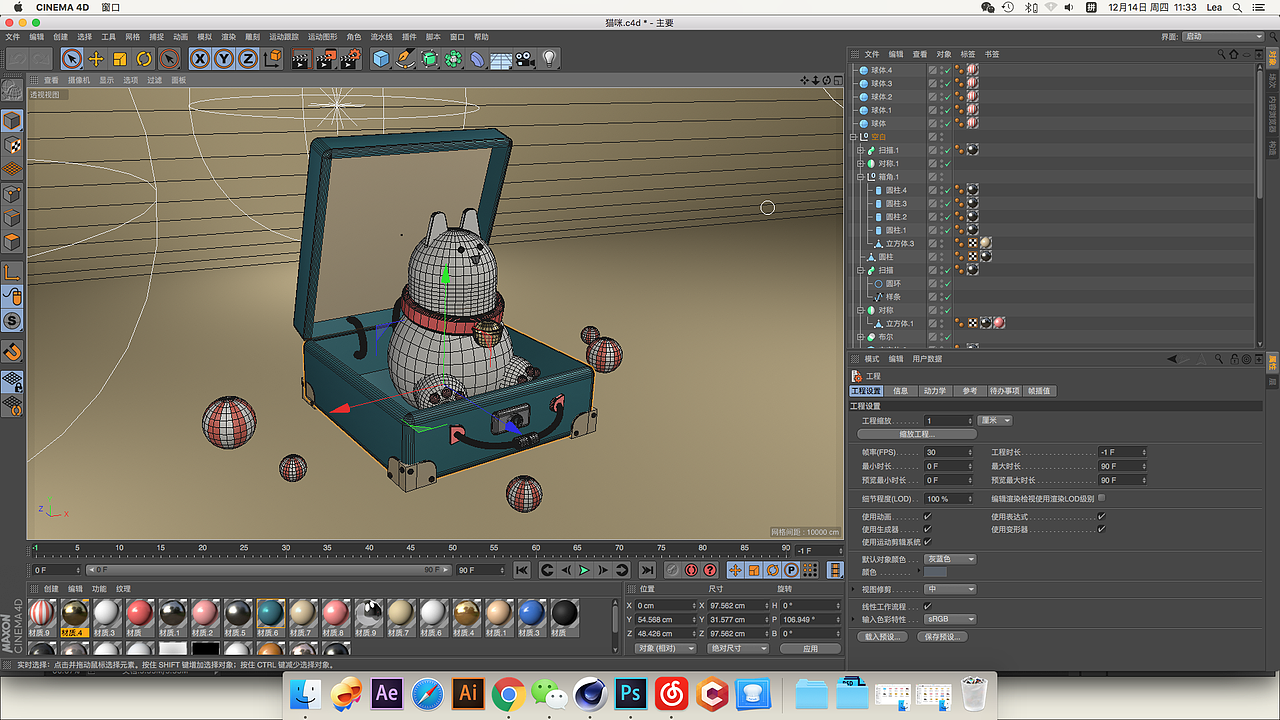Click the 保存预设 button
This screenshot has width=1280, height=720.
(x=943, y=636)
